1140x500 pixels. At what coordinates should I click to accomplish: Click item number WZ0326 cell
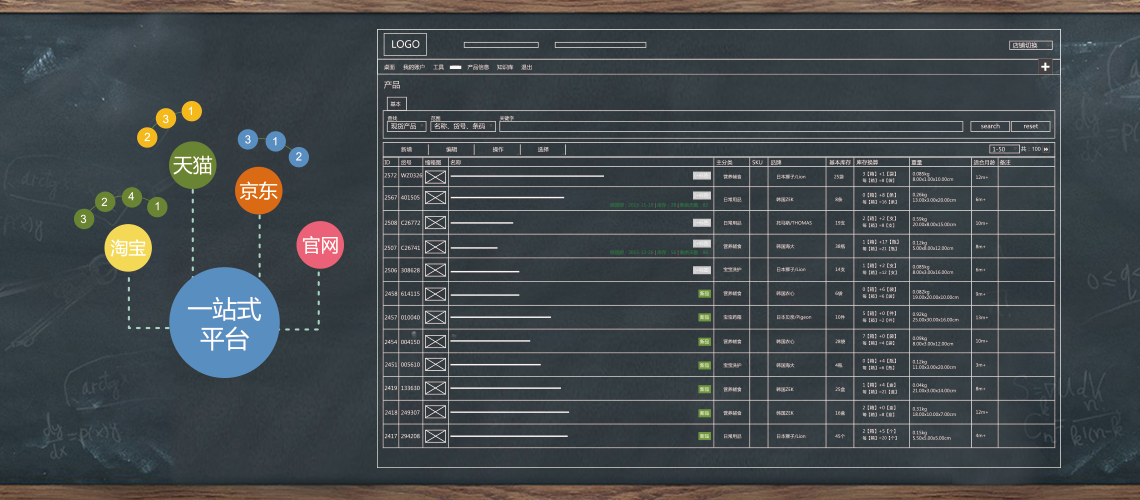click(412, 176)
